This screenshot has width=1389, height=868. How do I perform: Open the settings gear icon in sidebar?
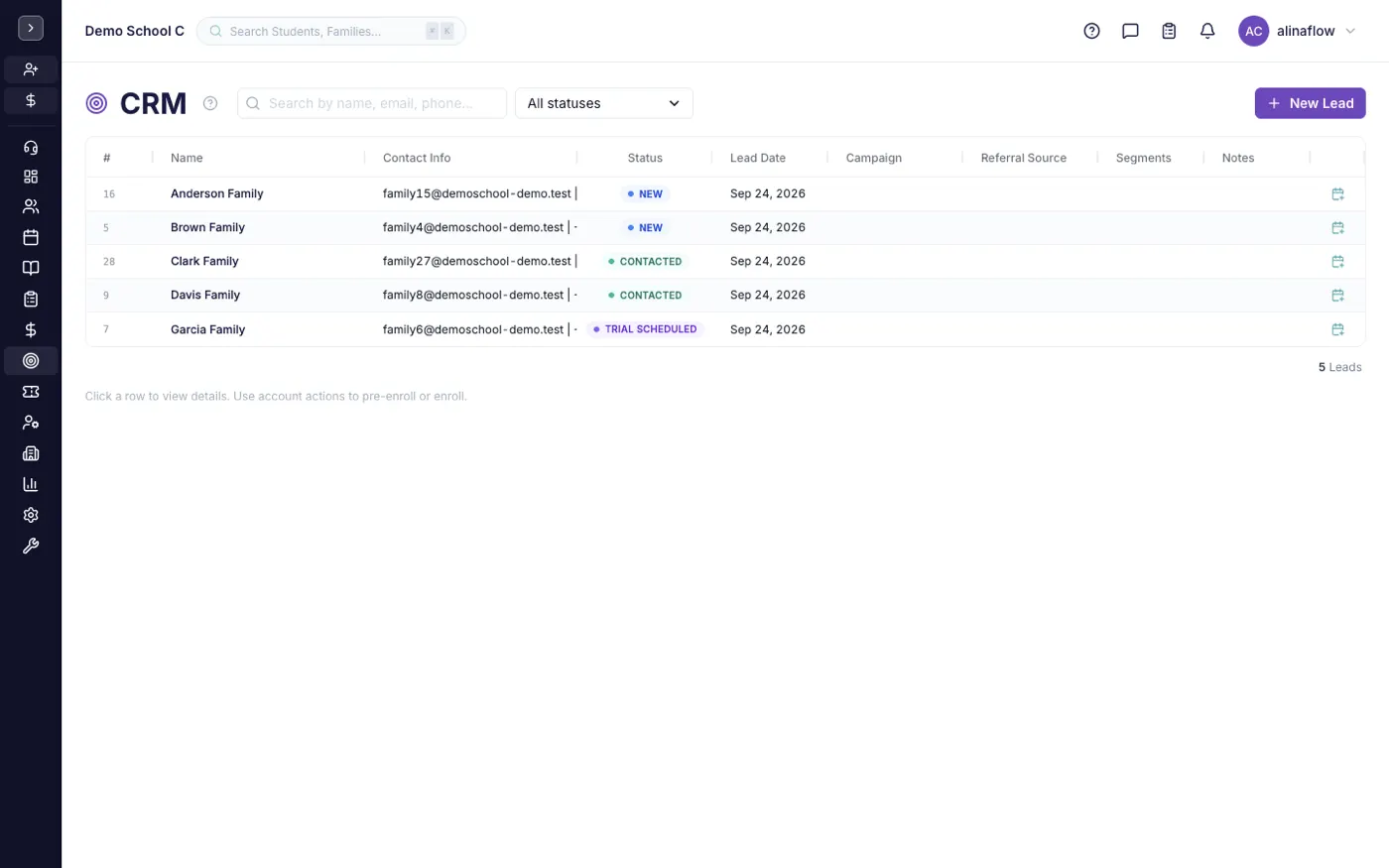point(31,515)
